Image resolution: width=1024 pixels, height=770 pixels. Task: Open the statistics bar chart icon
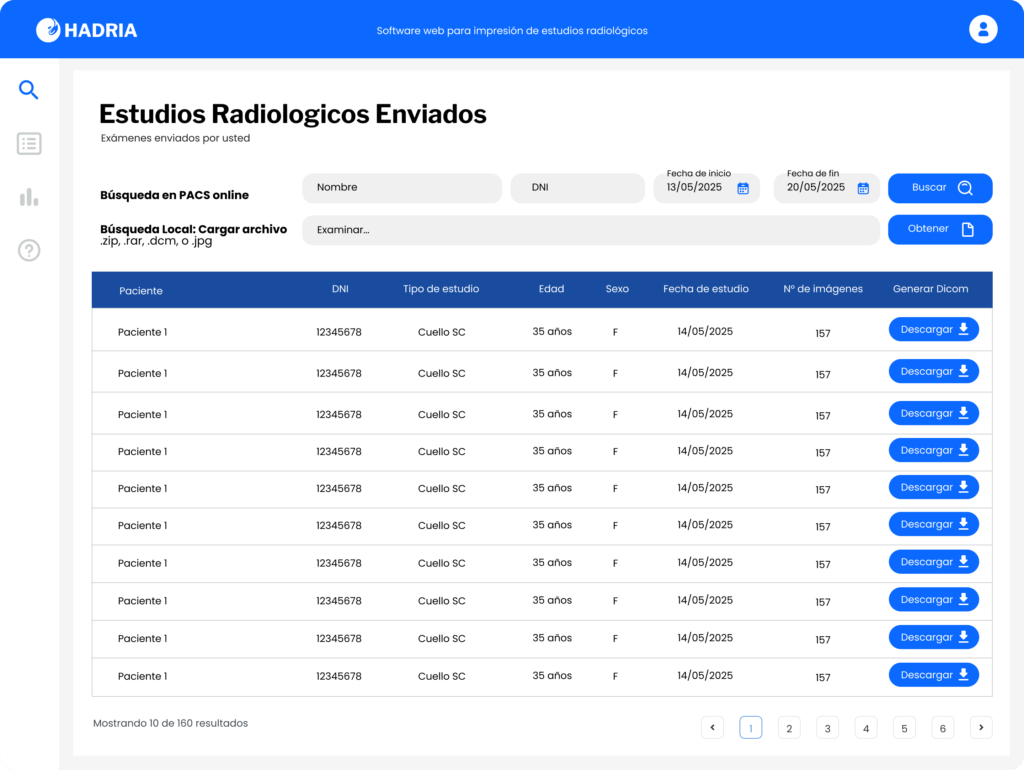[29, 197]
